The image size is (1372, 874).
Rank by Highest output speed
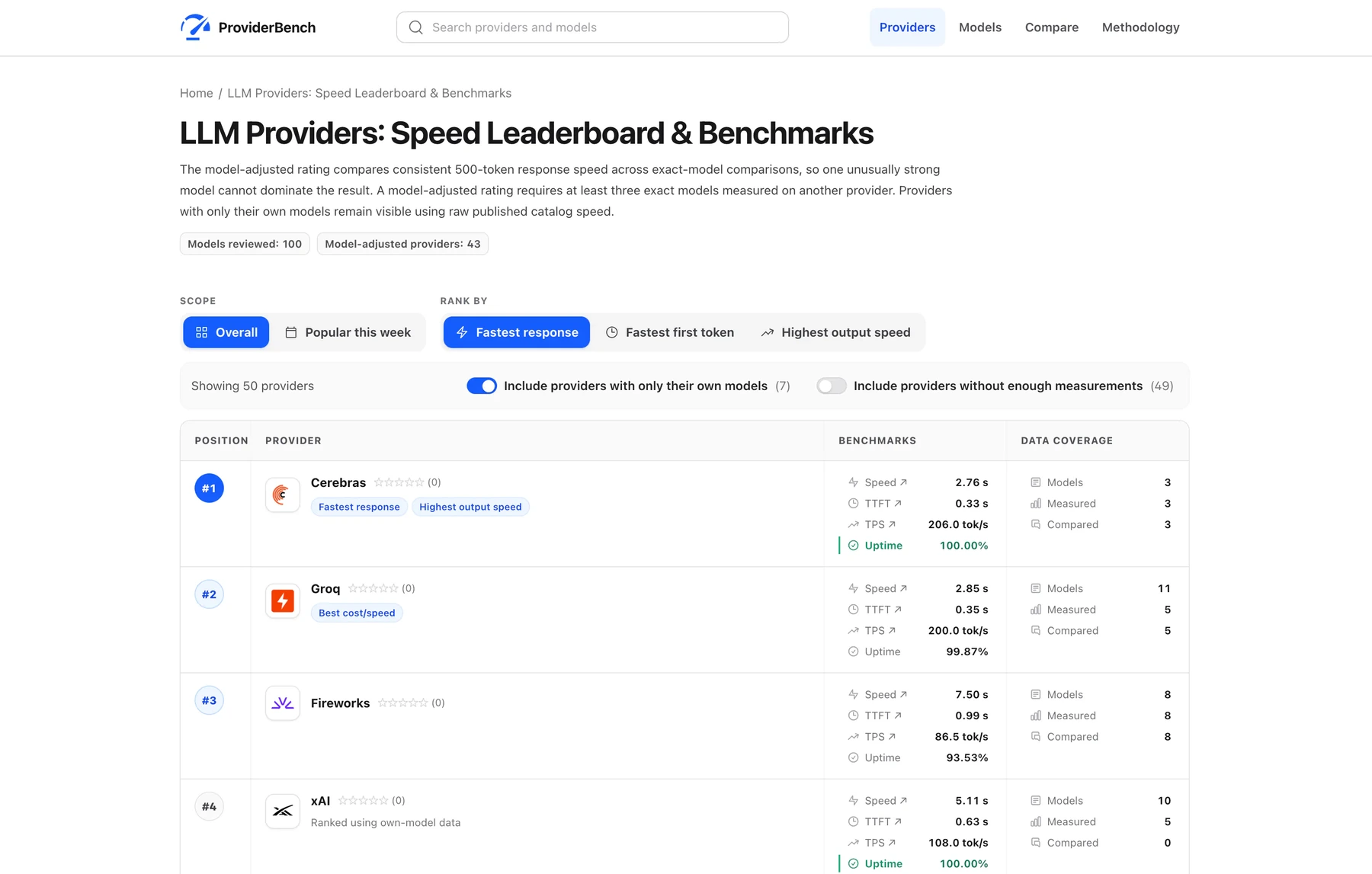pyautogui.click(x=835, y=332)
